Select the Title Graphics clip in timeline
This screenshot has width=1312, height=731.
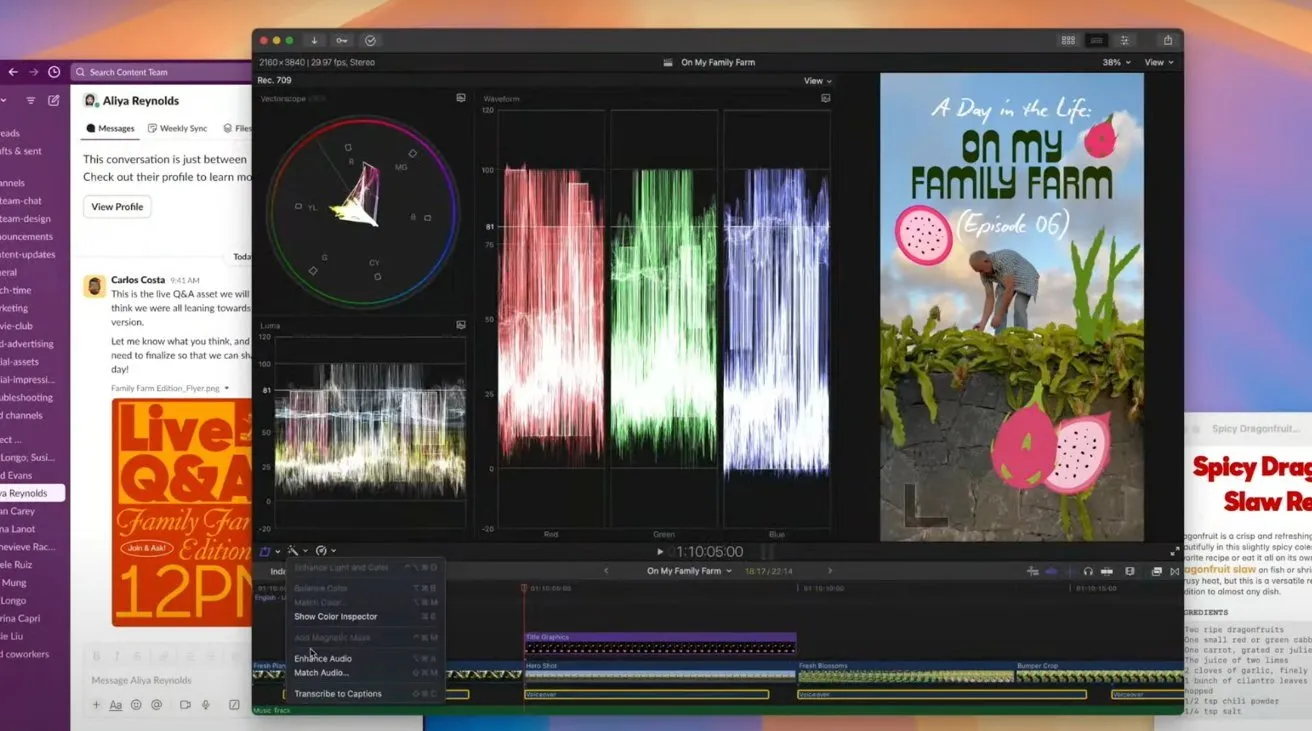[660, 643]
